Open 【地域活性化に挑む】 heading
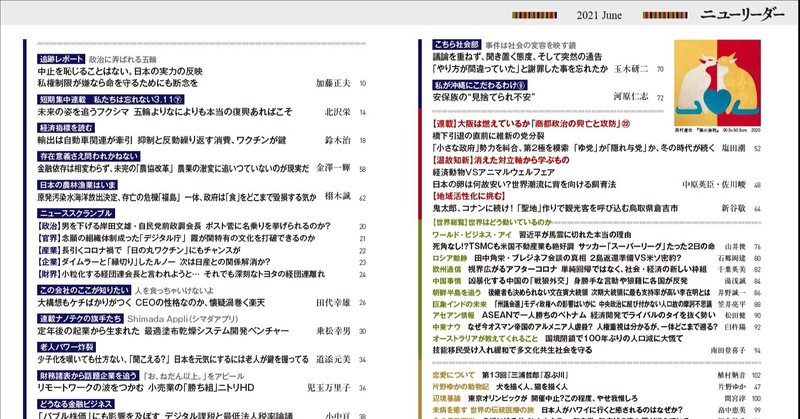The image size is (800, 419). (468, 196)
